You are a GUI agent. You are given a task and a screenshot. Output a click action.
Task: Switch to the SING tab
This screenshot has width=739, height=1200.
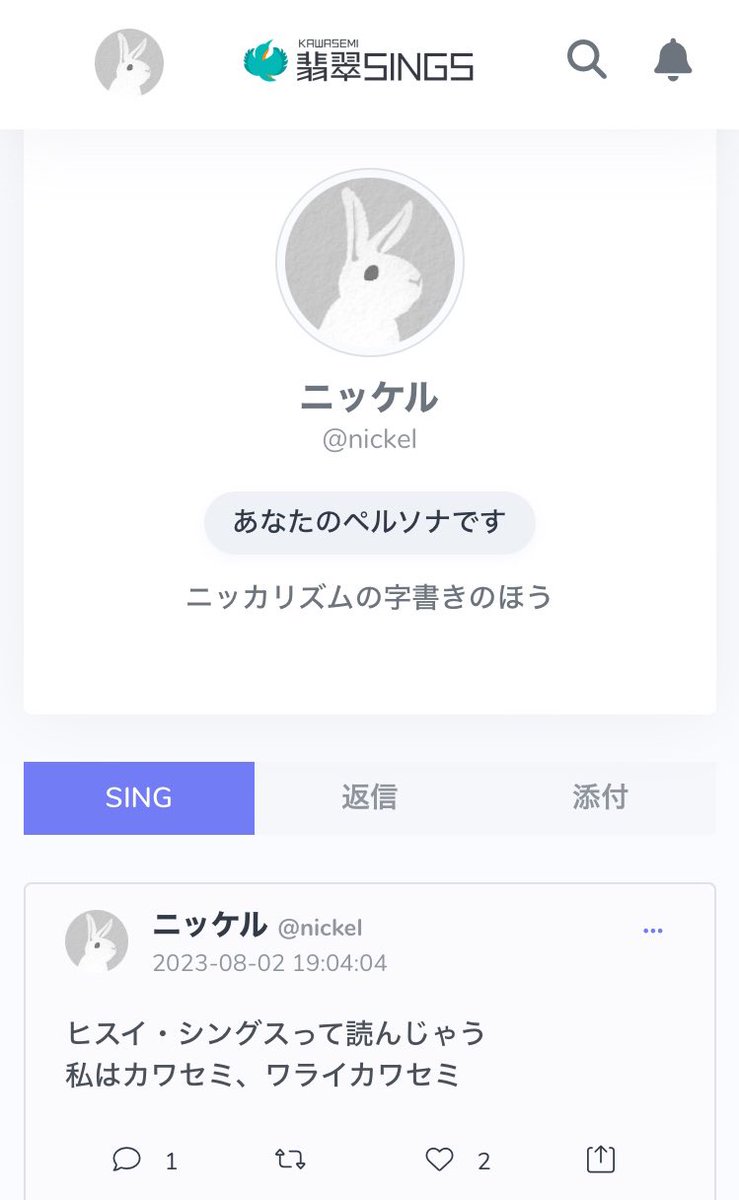tap(139, 798)
